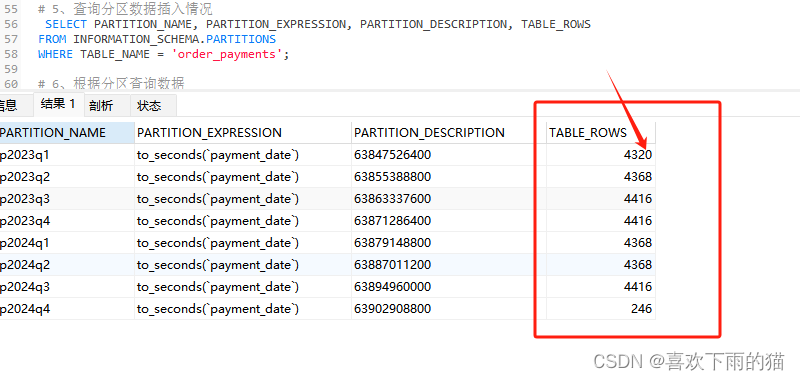800x380 pixels.
Task: Click description value 63894960000
Action: pos(392,287)
